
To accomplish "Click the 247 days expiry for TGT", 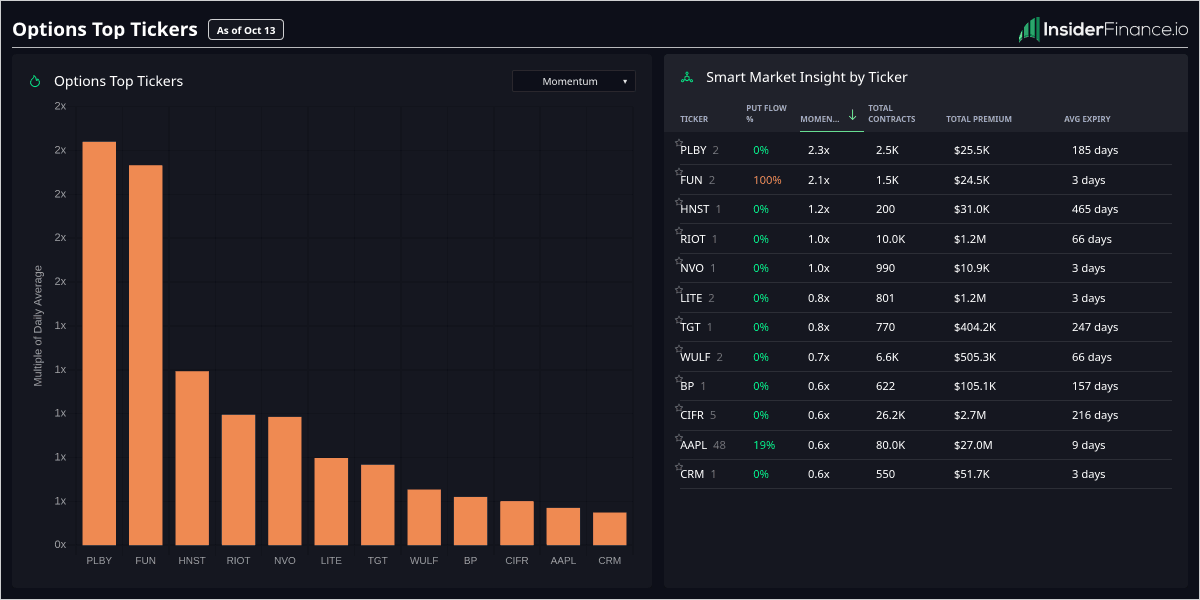I will pos(1095,327).
